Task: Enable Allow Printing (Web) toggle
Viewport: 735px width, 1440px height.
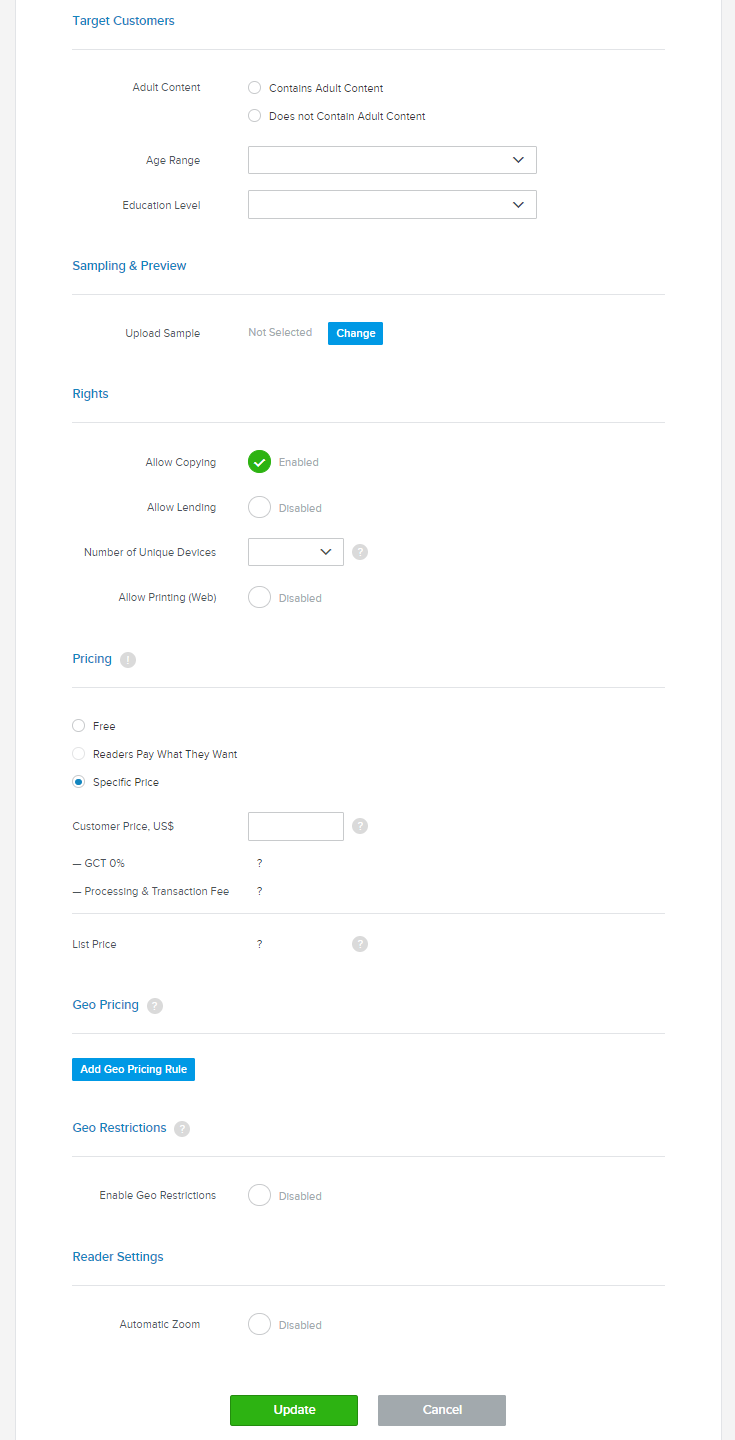Action: (x=260, y=597)
